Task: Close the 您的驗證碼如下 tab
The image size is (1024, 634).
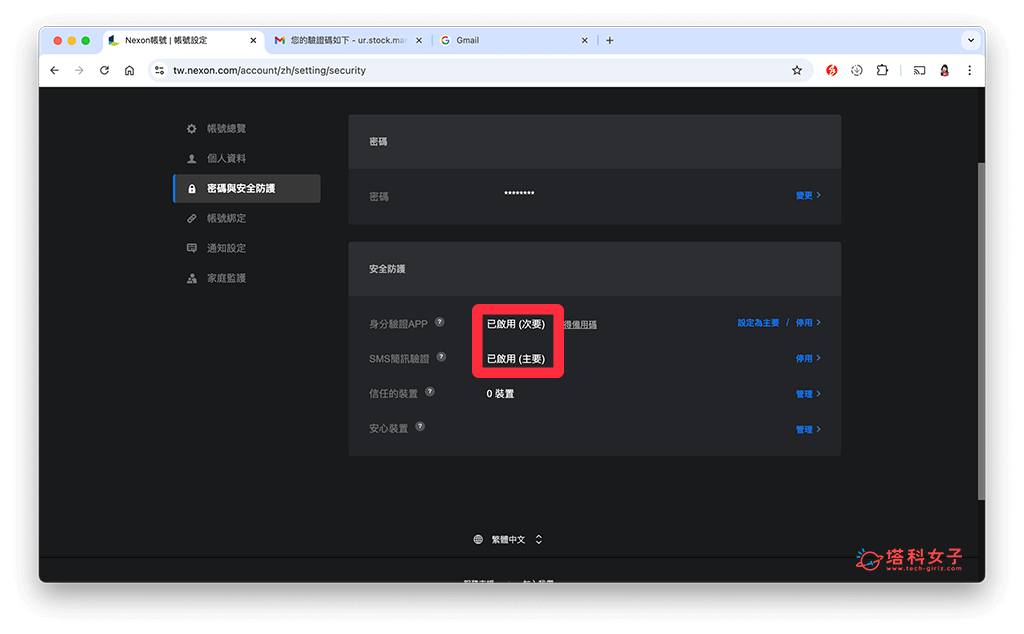Action: 419,40
